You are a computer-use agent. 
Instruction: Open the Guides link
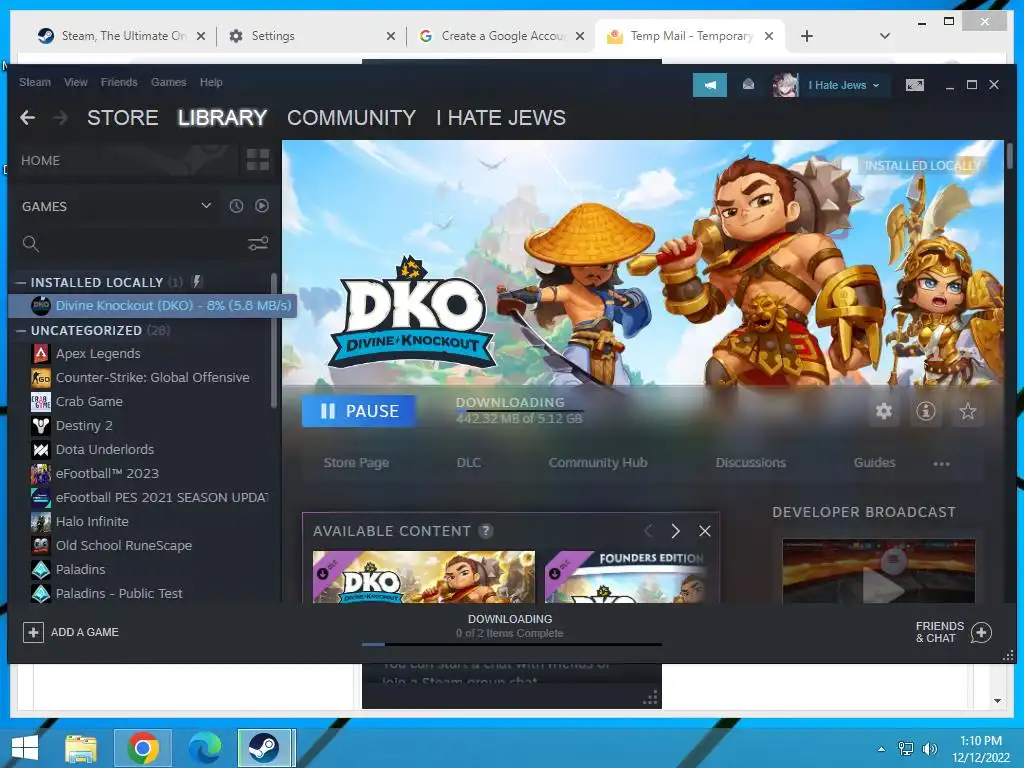coord(874,463)
